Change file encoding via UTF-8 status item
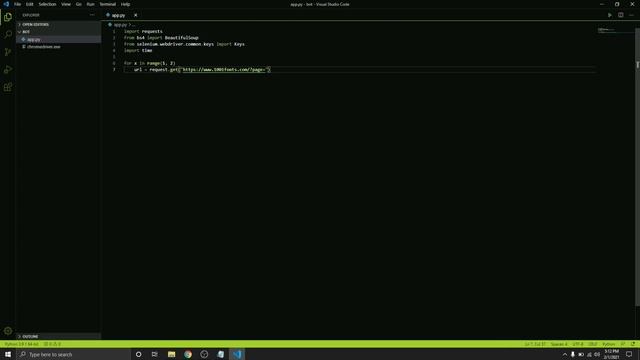This screenshot has width=640, height=360. pyautogui.click(x=578, y=344)
